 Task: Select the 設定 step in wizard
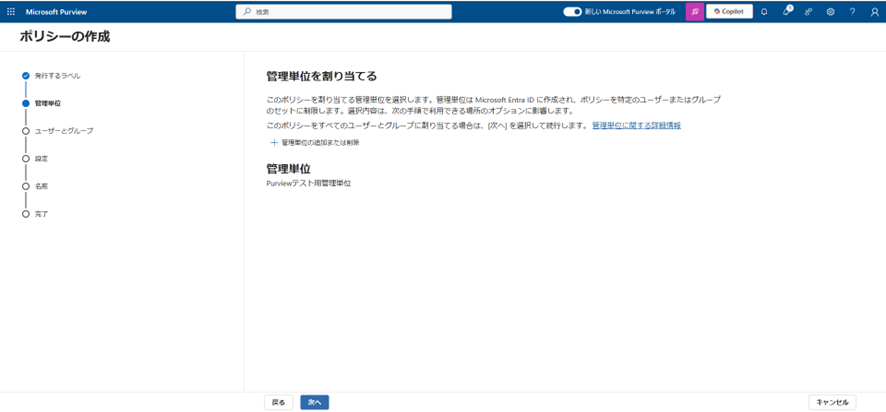pos(41,158)
